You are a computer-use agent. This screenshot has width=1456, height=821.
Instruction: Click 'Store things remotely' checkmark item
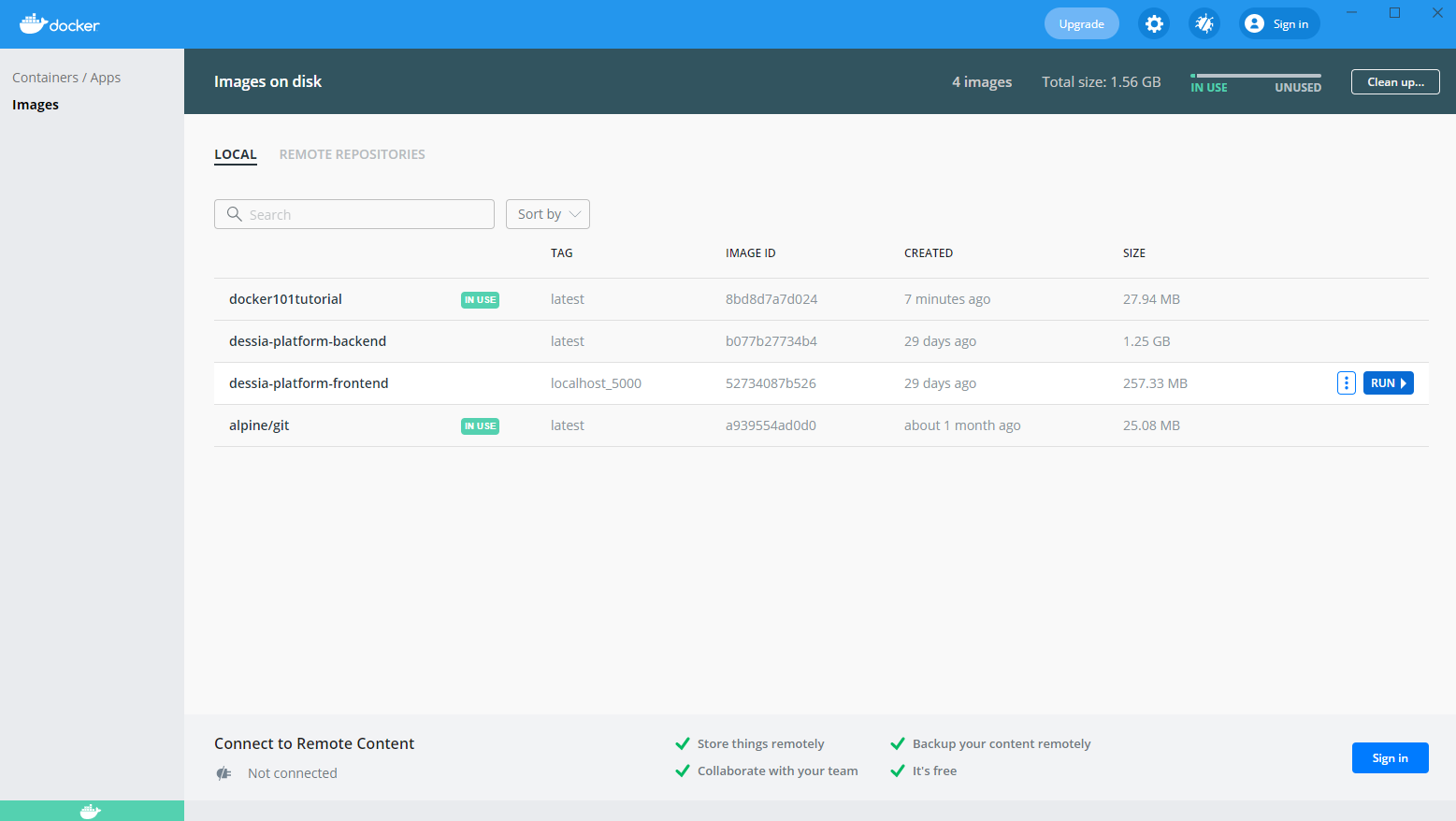coord(751,744)
